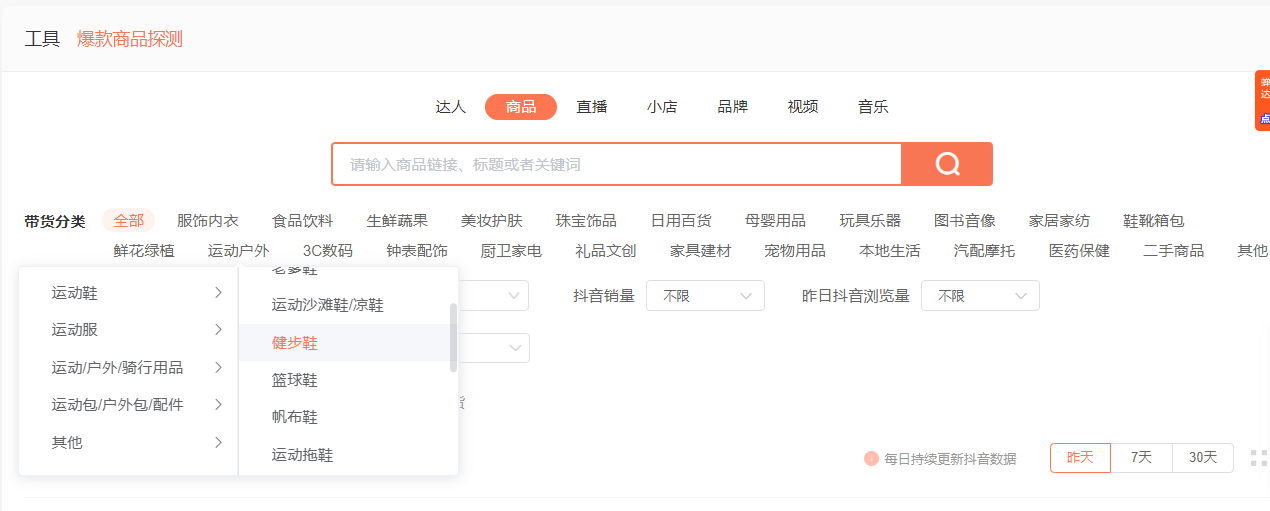The width and height of the screenshot is (1270, 511).
Task: Open the partly hidden dropdown left of 抖音销量
Action: point(494,296)
